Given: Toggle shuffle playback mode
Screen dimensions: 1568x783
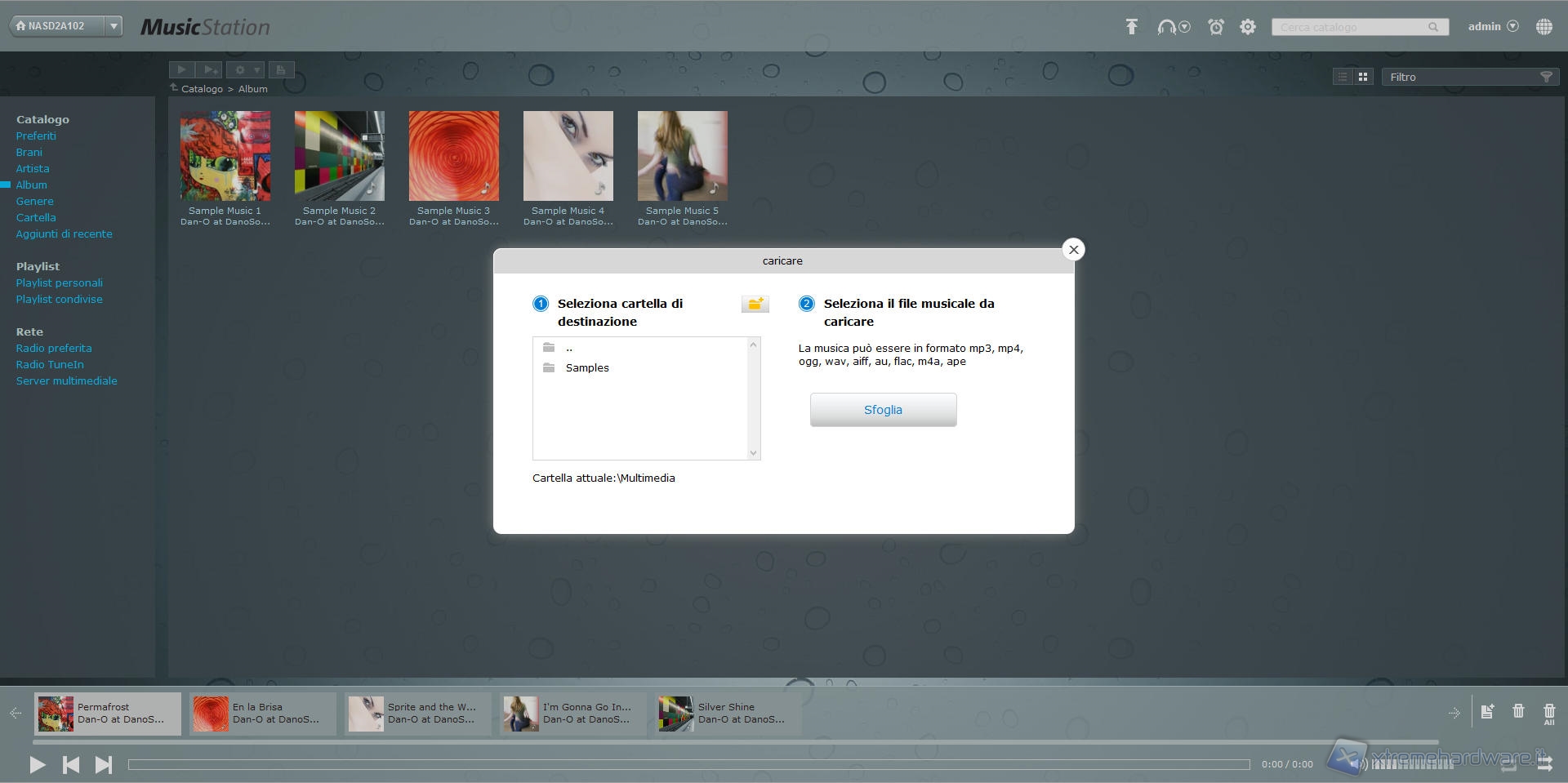Looking at the screenshot, I should 1544,764.
